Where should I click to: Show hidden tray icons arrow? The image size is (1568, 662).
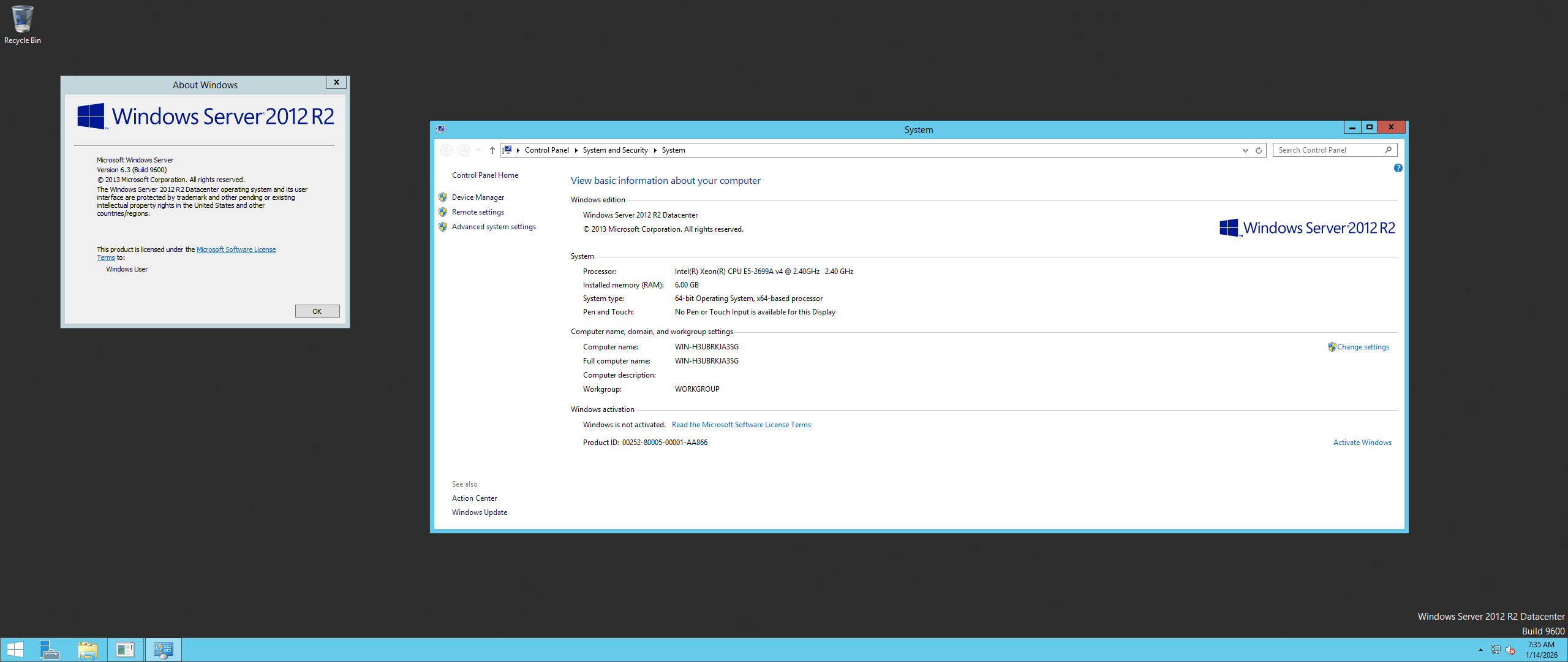coord(1480,650)
